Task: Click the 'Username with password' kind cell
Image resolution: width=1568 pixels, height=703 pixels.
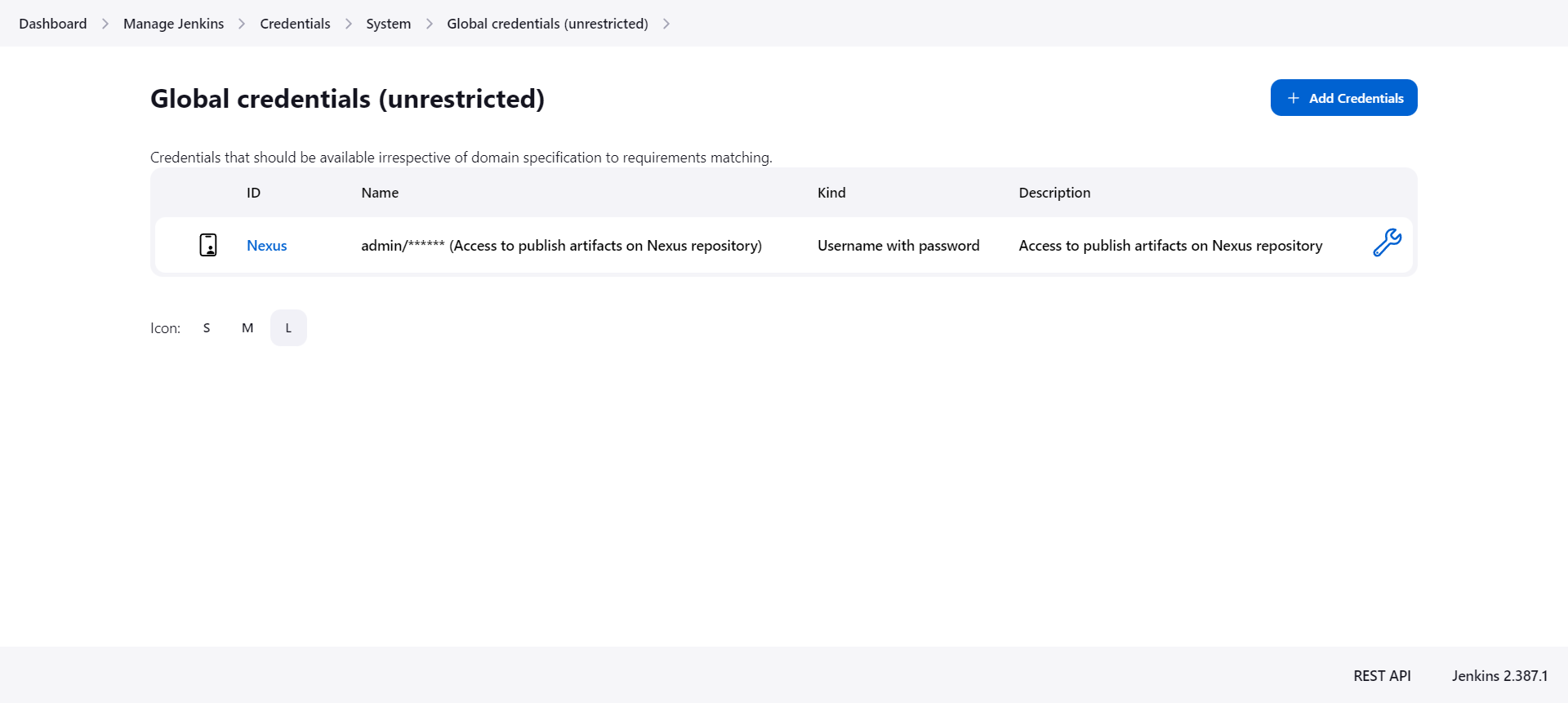Action: click(x=898, y=246)
